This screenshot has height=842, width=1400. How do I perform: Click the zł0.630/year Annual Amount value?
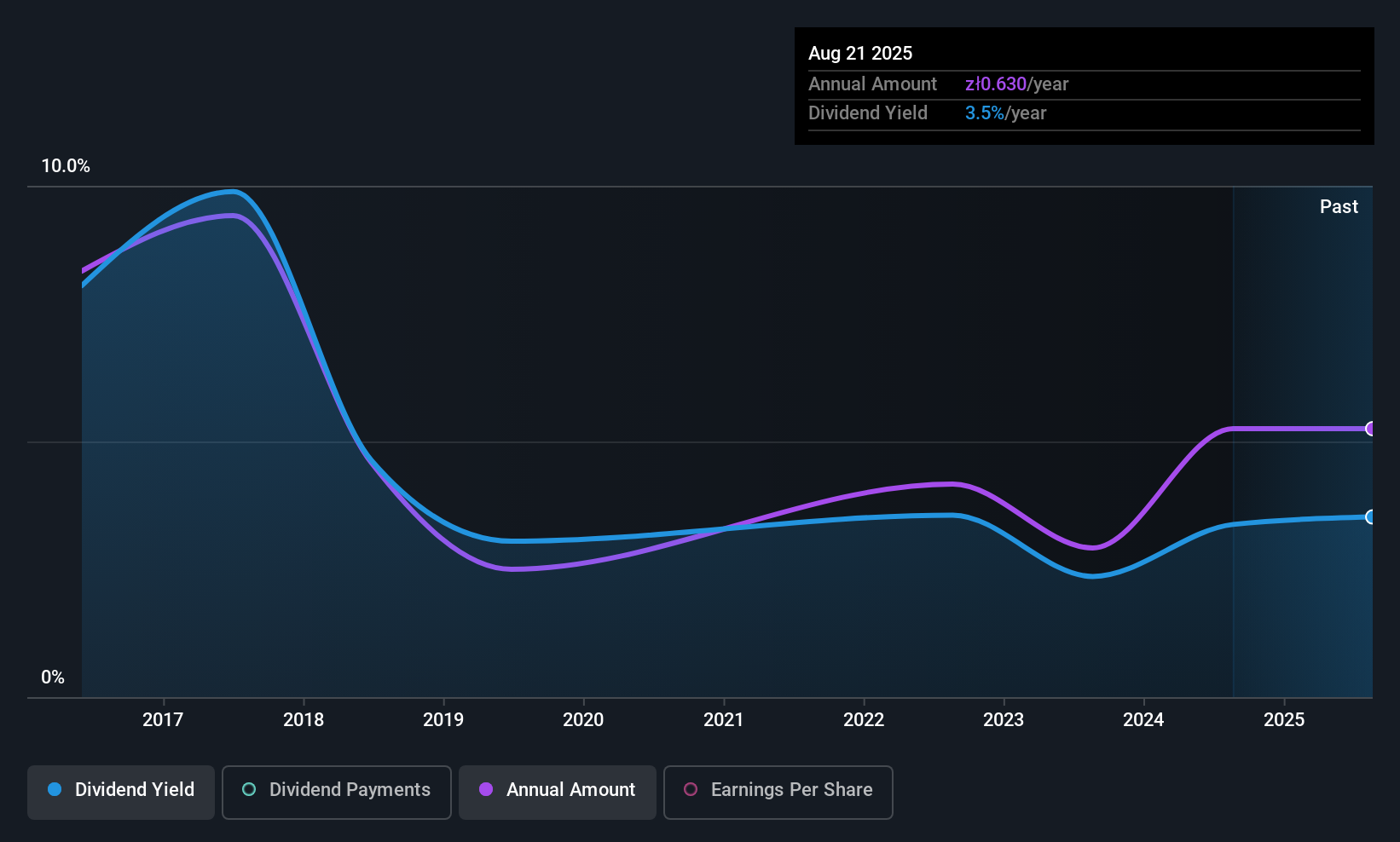click(1016, 84)
